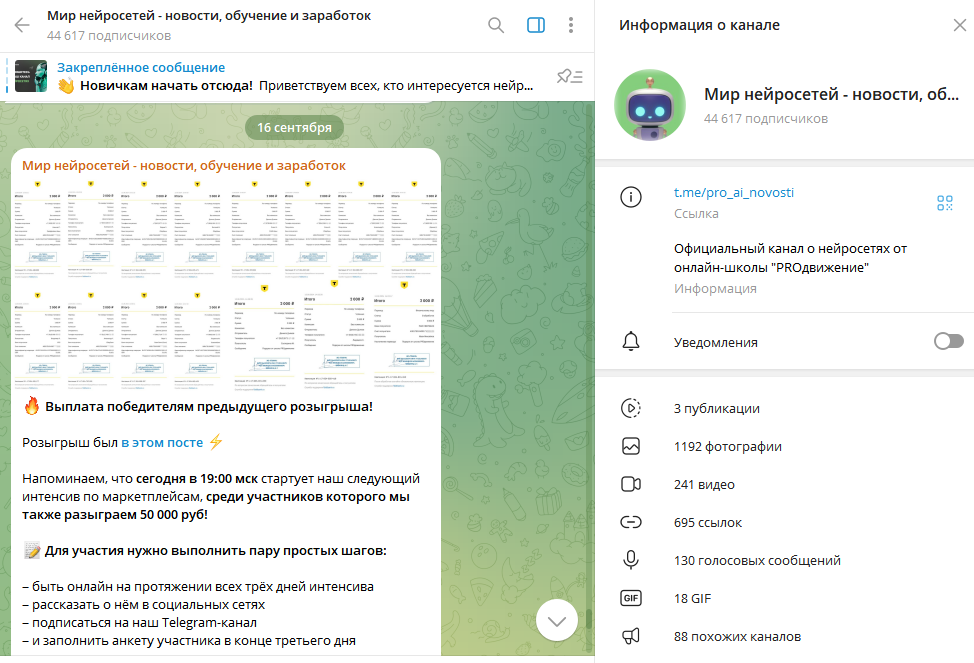Toggle the Уведомления notifications switch
Screen dimensions: 974x663
tap(949, 341)
